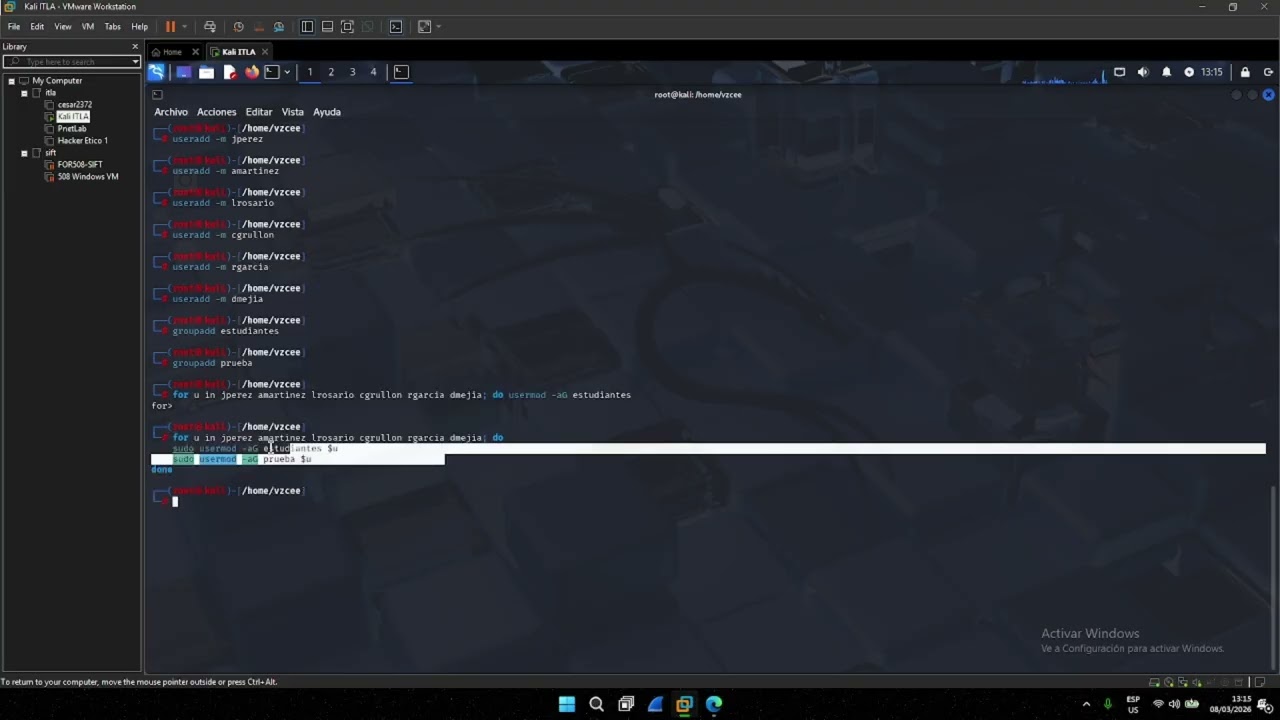The height and width of the screenshot is (720, 1280).
Task: Switch to workspace 2
Action: (331, 72)
